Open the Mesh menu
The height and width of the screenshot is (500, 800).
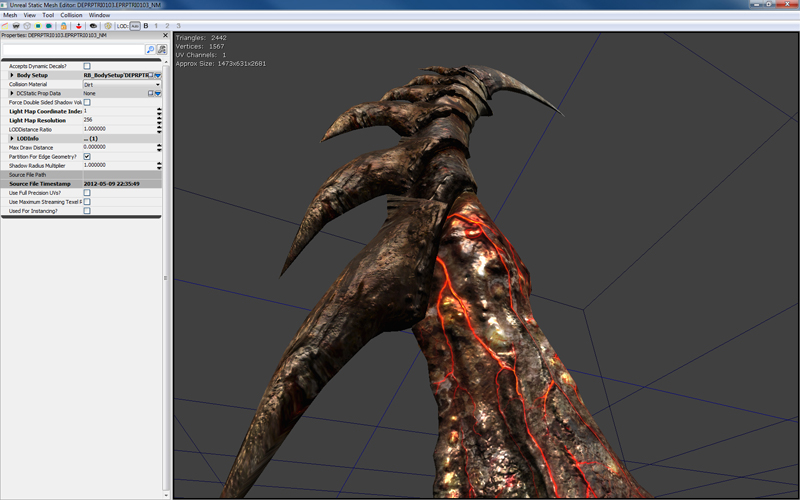point(10,15)
